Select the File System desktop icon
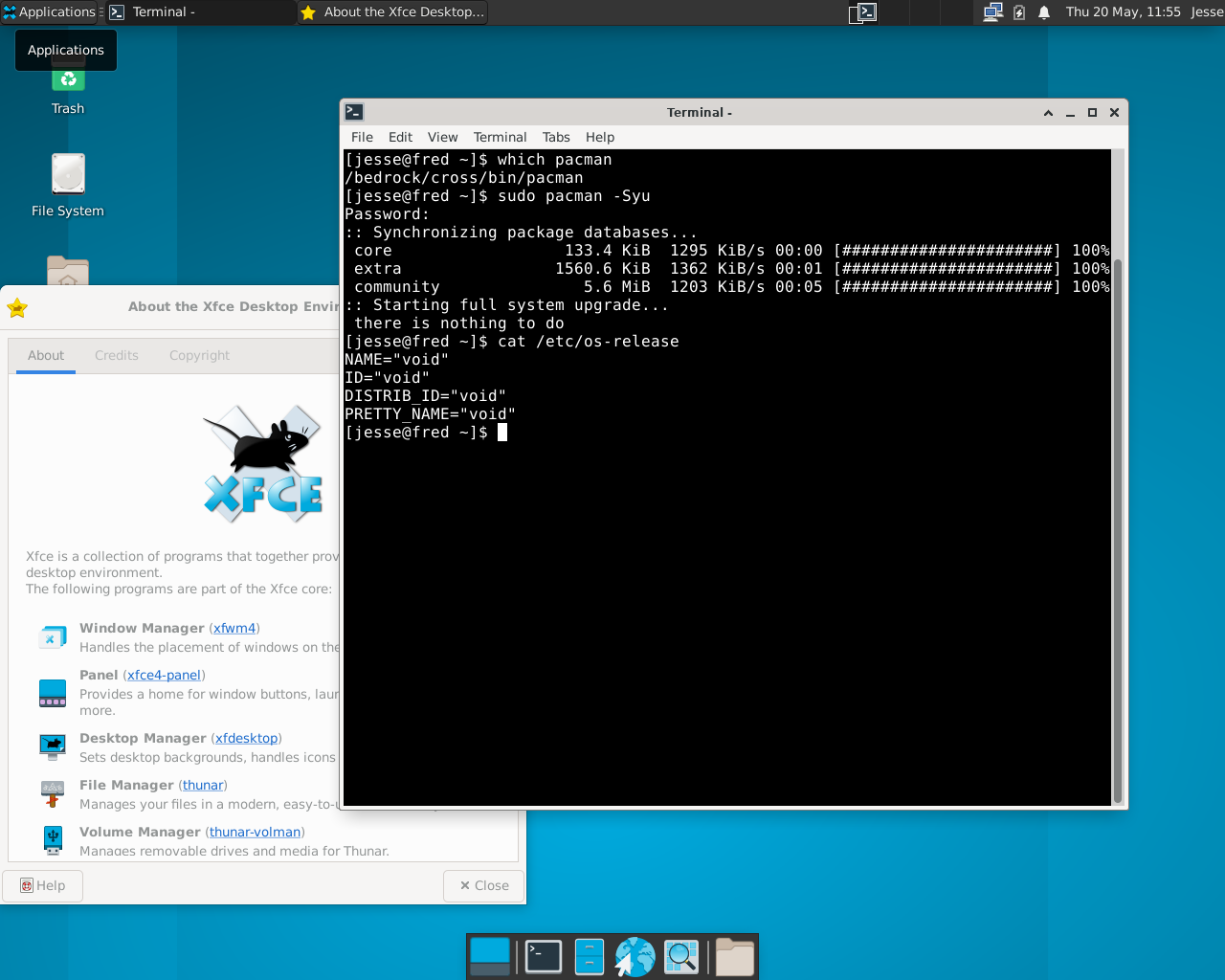The height and width of the screenshot is (980, 1225). tap(68, 186)
